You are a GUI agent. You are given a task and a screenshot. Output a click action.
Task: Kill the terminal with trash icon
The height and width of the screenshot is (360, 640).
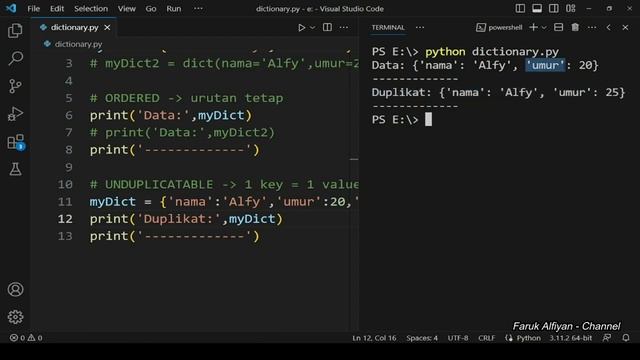click(x=575, y=27)
